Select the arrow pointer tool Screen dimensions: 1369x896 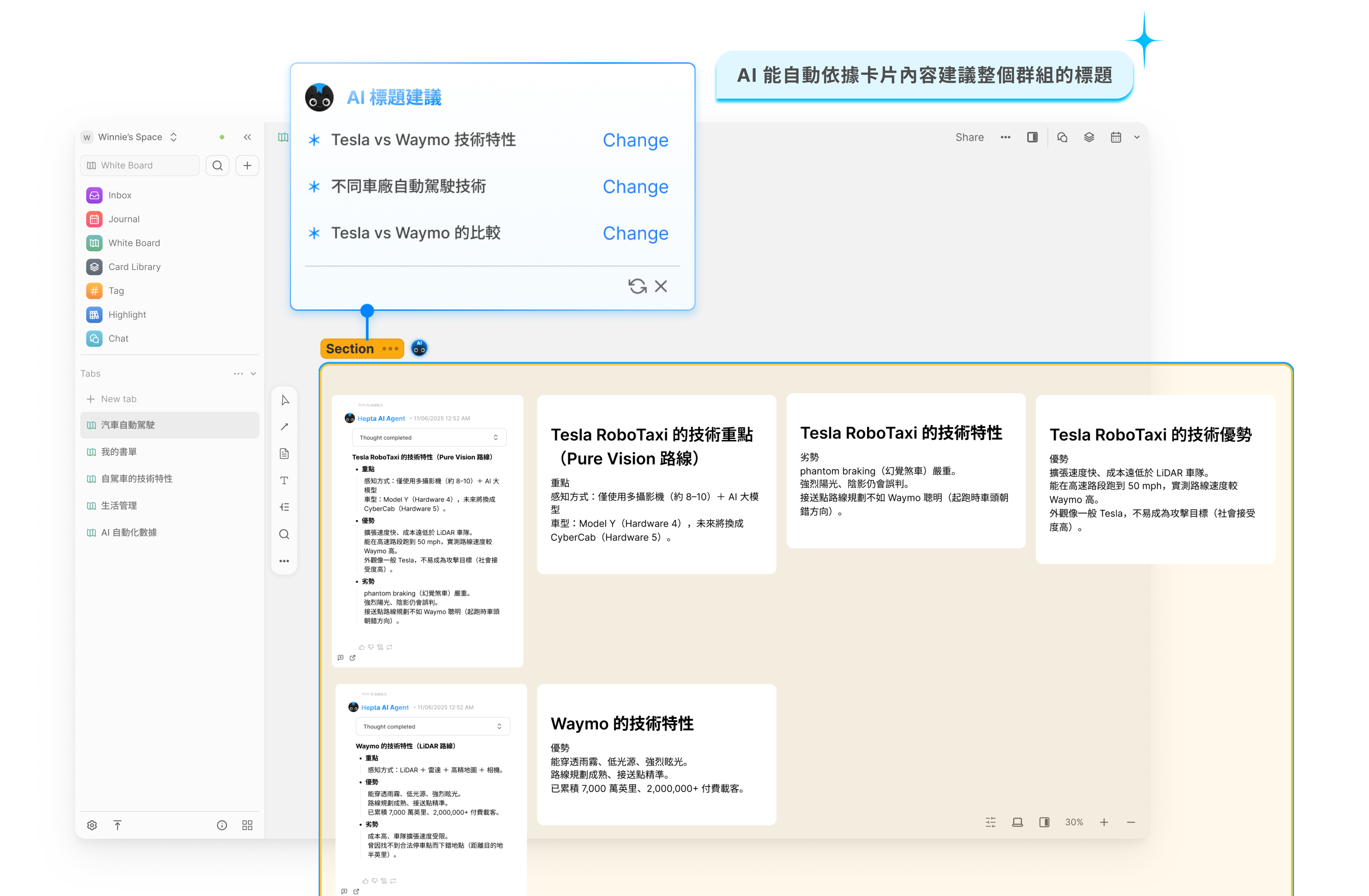point(285,400)
